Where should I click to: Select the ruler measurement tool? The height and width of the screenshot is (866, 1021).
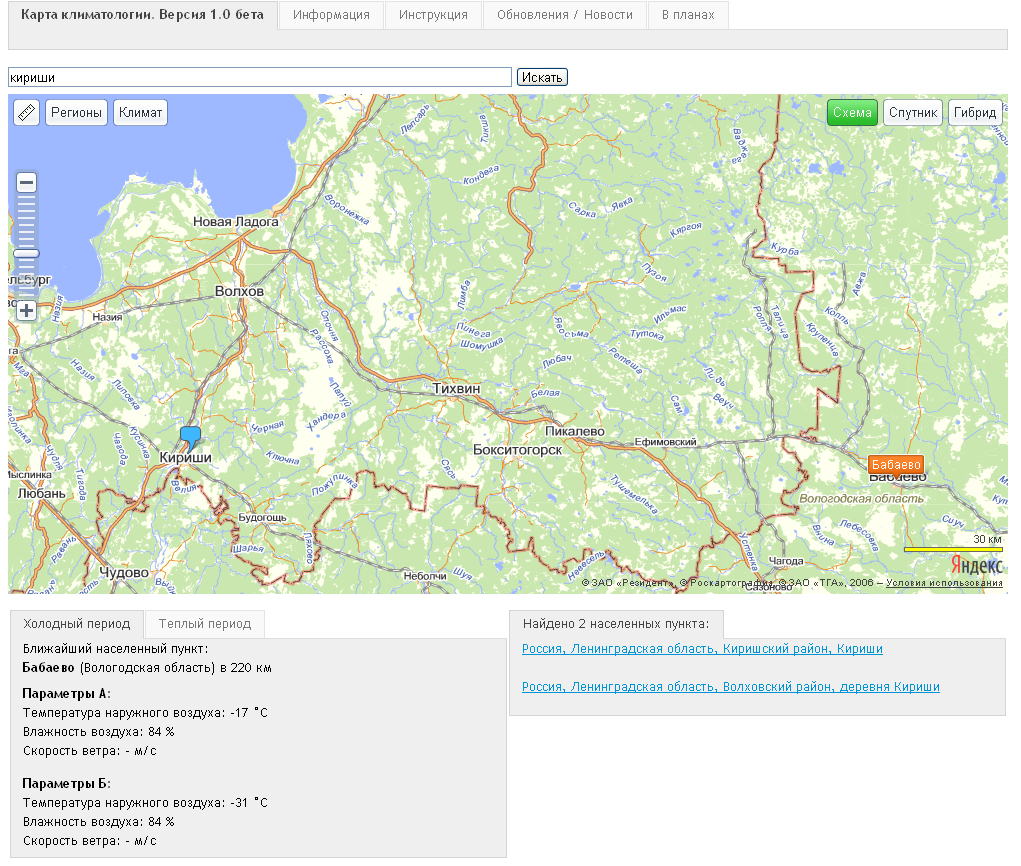(27, 112)
